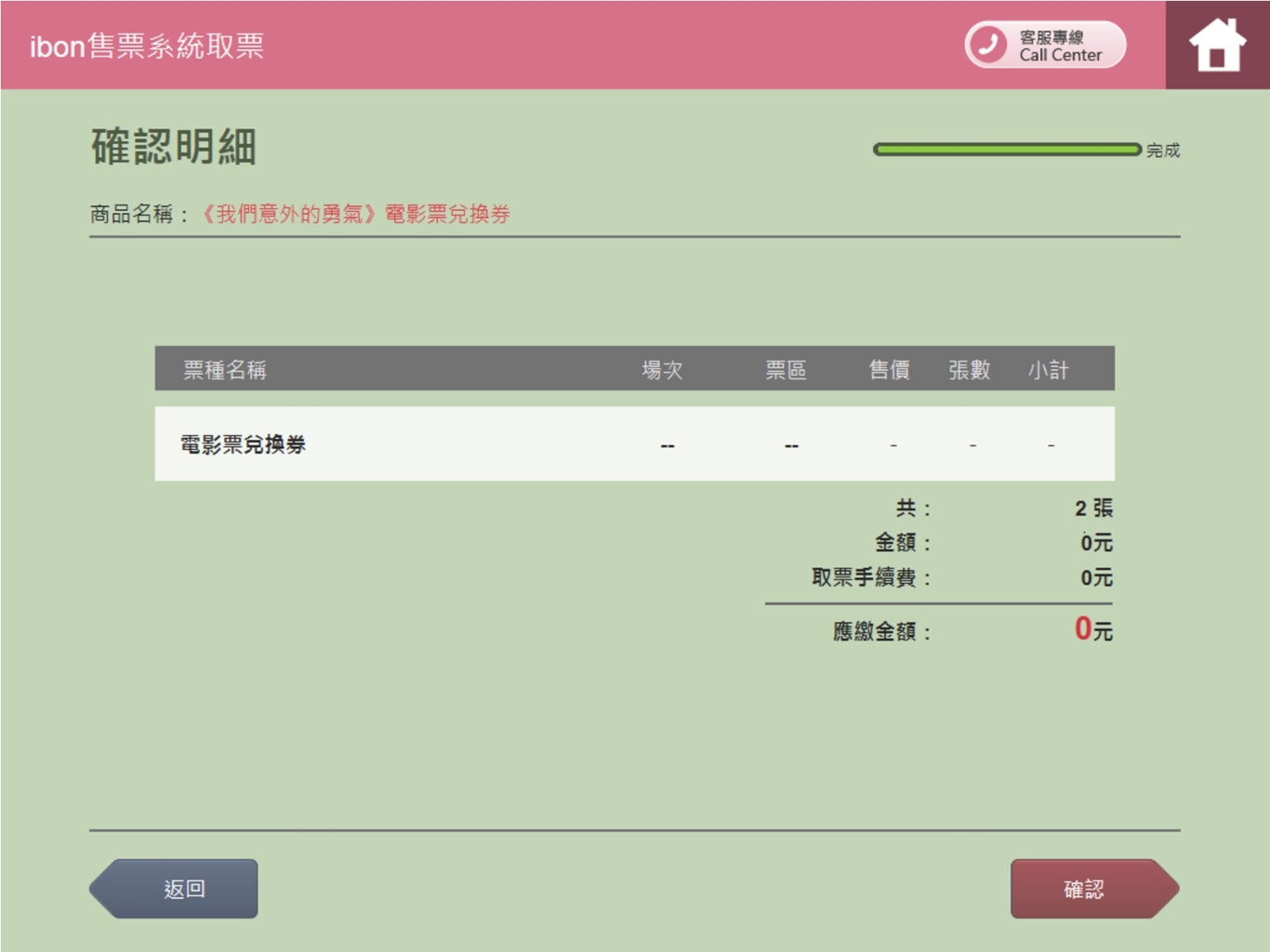The height and width of the screenshot is (952, 1270).
Task: Confirm the details with 確認 button
Action: pos(1094,889)
